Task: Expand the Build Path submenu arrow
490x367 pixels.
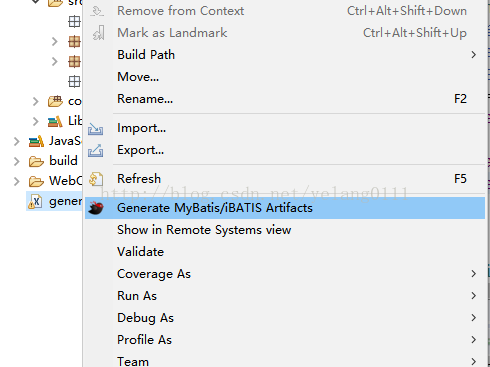Action: (474, 55)
